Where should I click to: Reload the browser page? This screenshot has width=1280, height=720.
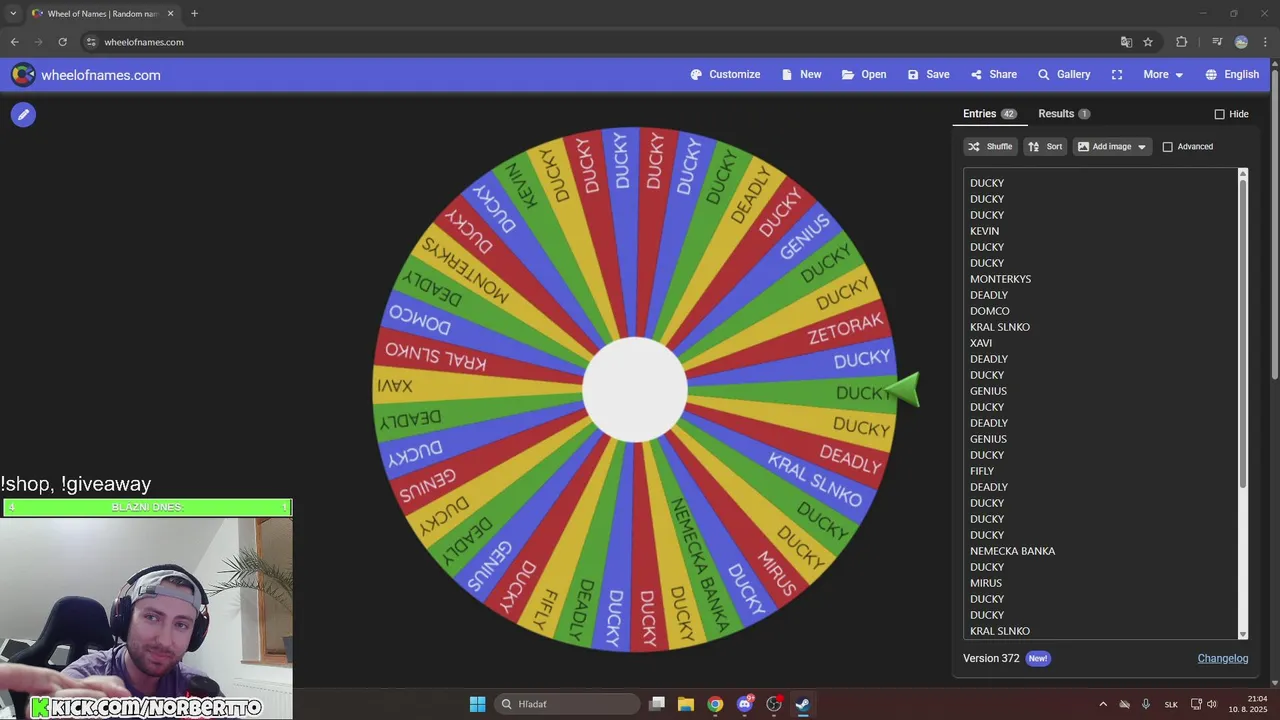62,42
